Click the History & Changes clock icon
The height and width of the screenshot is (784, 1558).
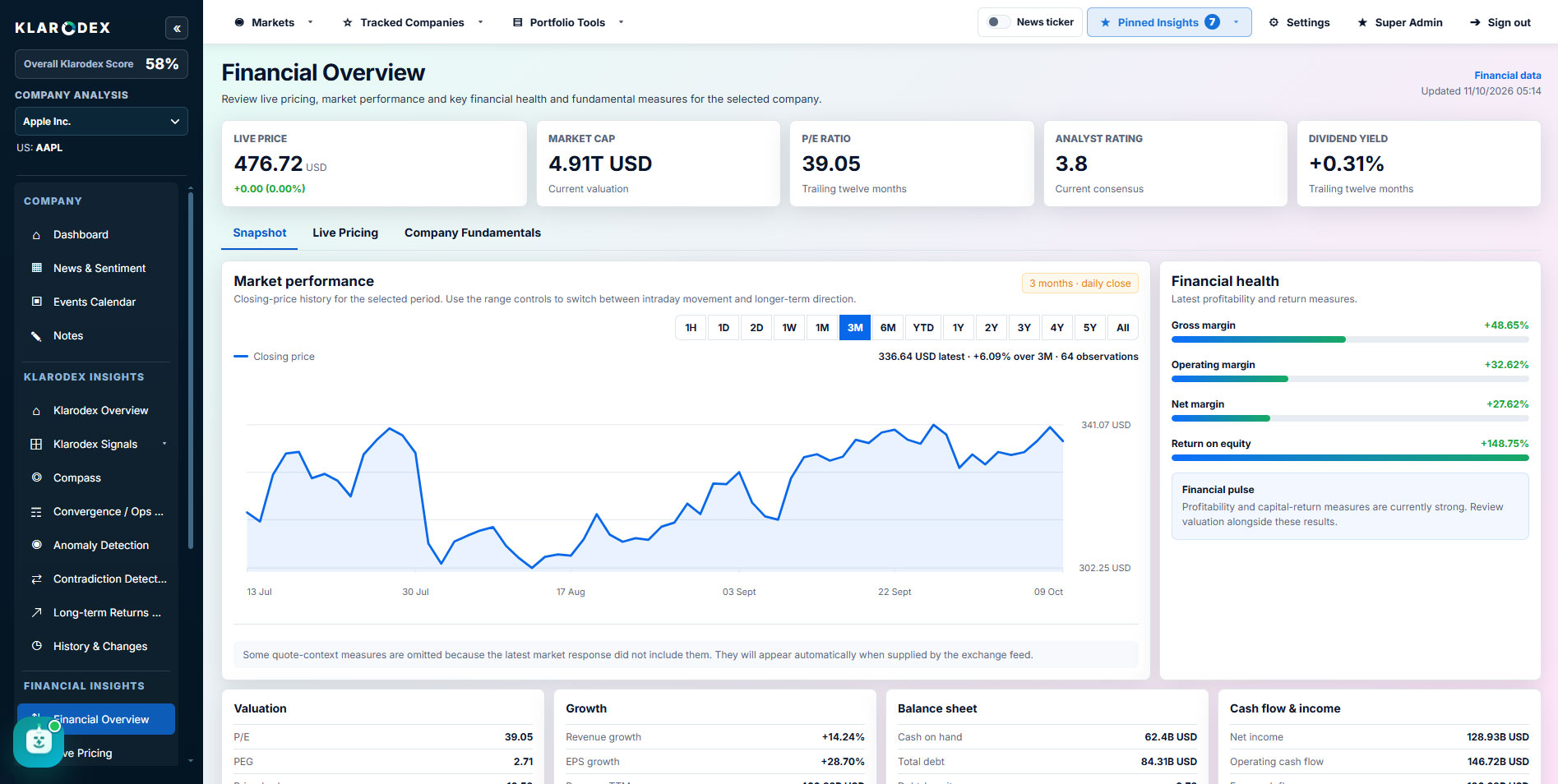[x=36, y=646]
